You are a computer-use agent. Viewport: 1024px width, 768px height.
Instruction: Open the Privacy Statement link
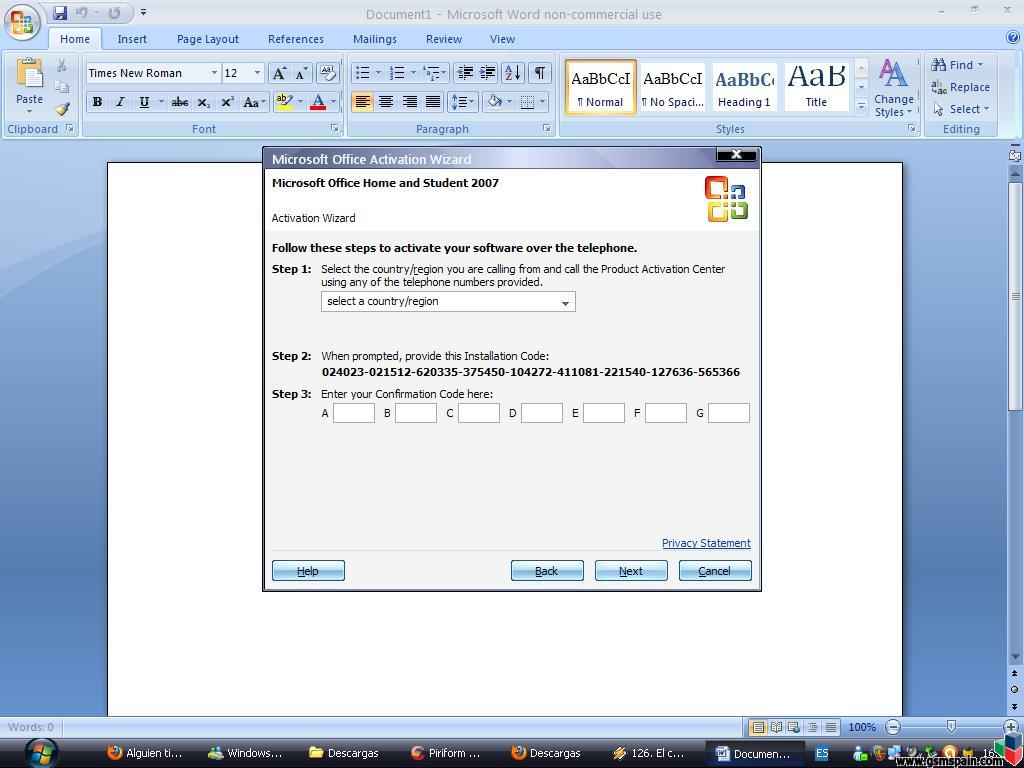click(706, 543)
